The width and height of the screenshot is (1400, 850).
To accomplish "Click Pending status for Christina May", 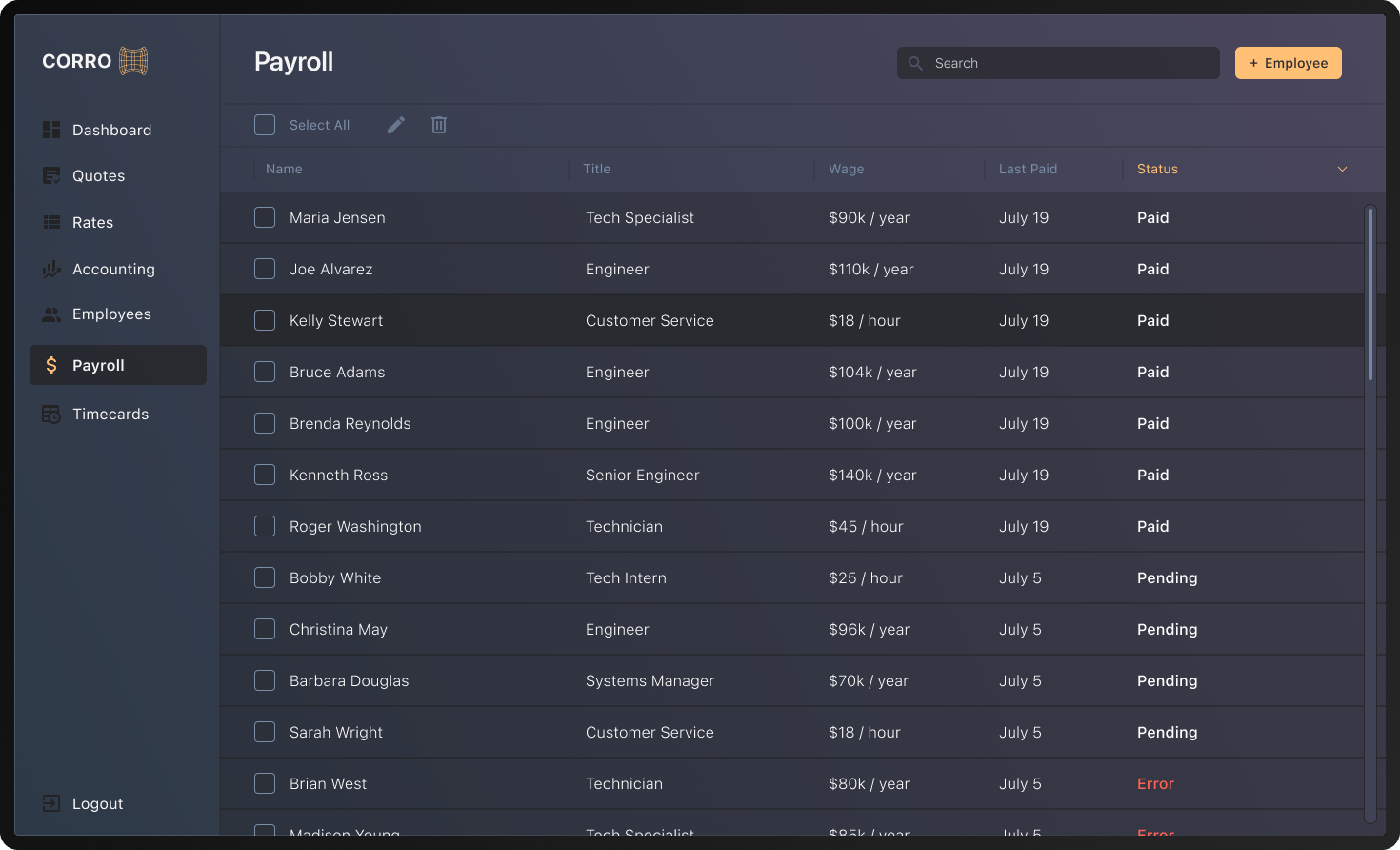I will click(x=1167, y=629).
